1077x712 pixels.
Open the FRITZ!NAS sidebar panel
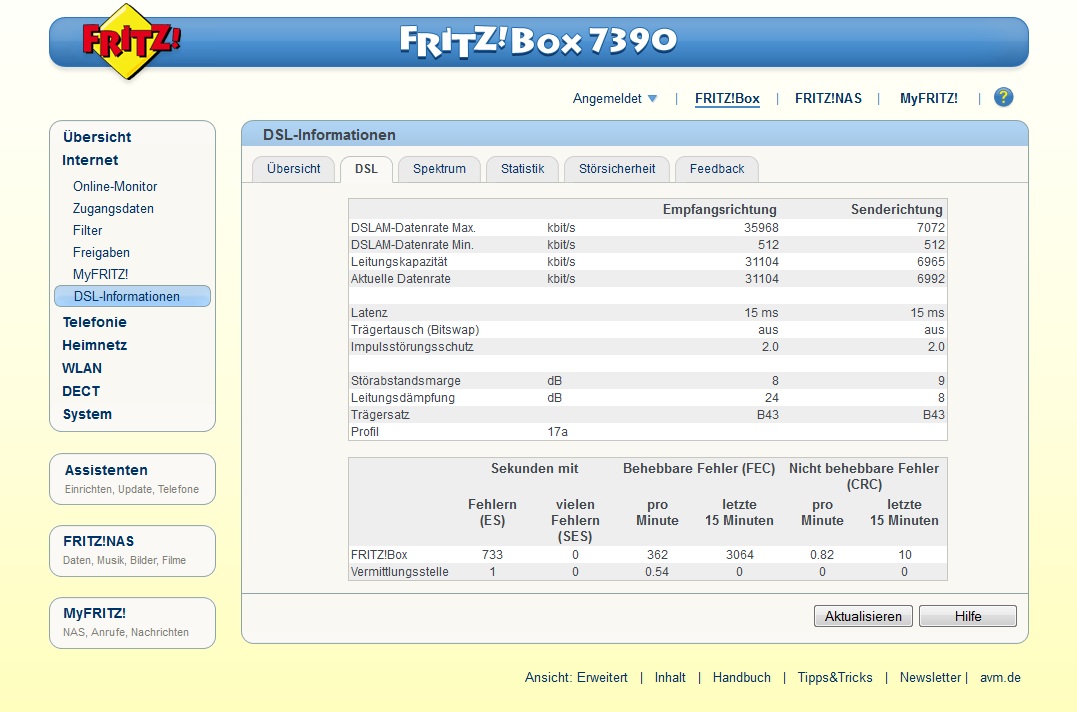[133, 551]
